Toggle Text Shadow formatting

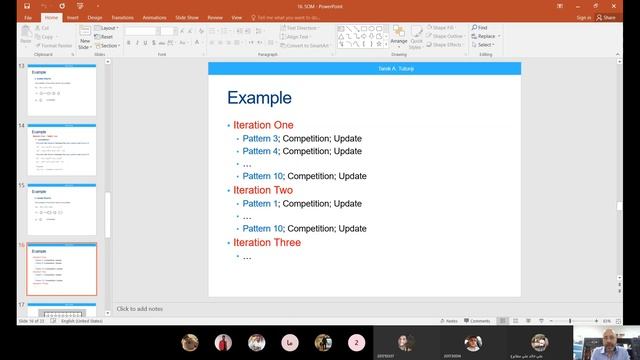click(x=153, y=43)
